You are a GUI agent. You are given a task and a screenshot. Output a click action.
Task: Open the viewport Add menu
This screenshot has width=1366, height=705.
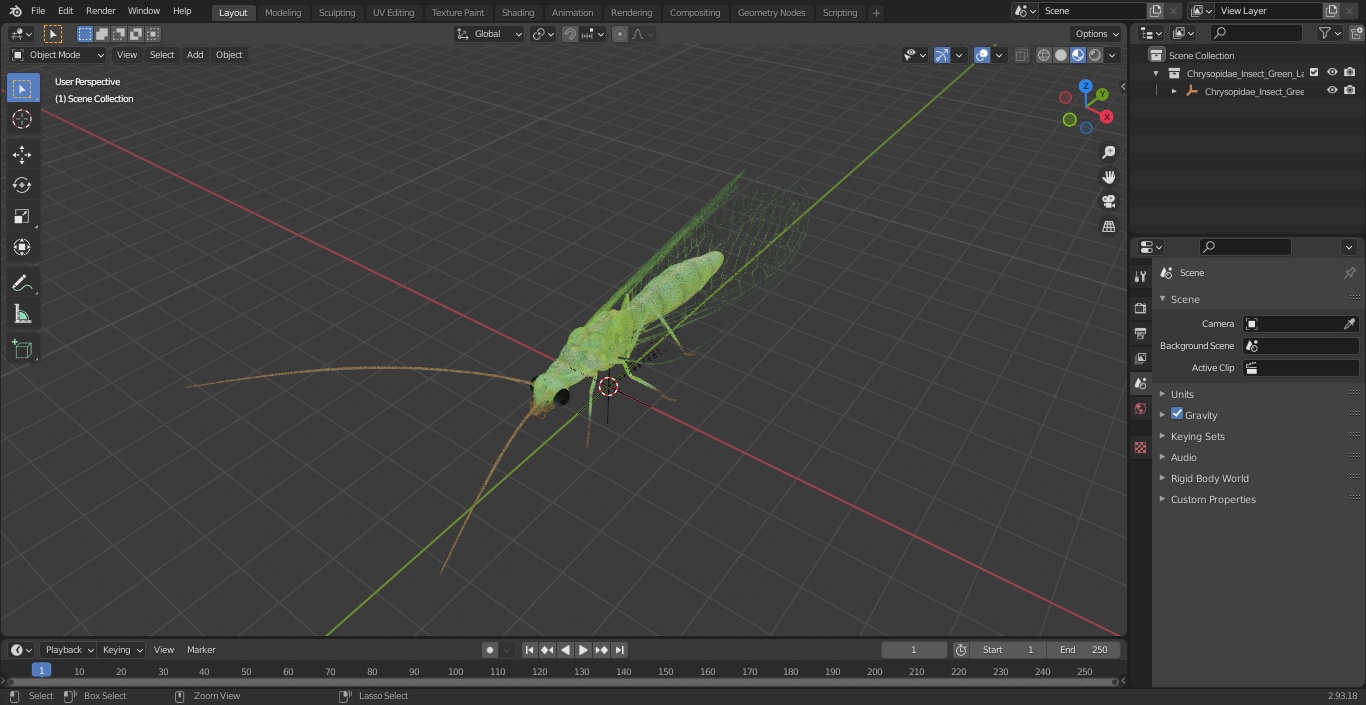195,55
